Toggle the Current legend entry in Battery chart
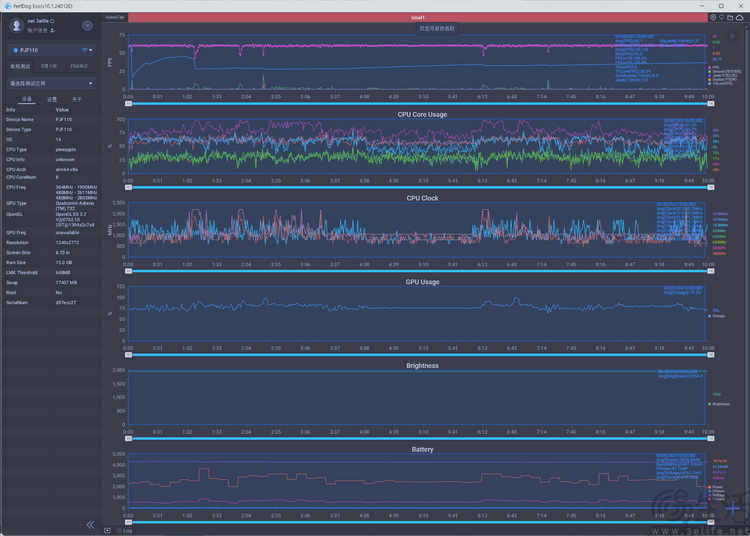Screen dimensions: 750x536 [716, 499]
